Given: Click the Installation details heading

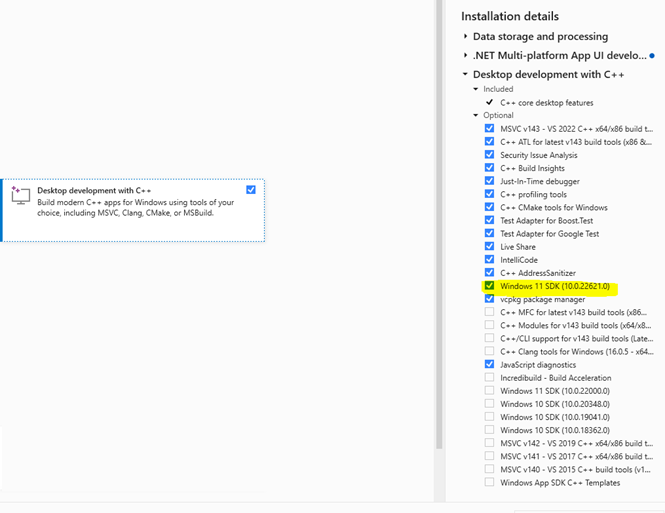Looking at the screenshot, I should click(510, 16).
